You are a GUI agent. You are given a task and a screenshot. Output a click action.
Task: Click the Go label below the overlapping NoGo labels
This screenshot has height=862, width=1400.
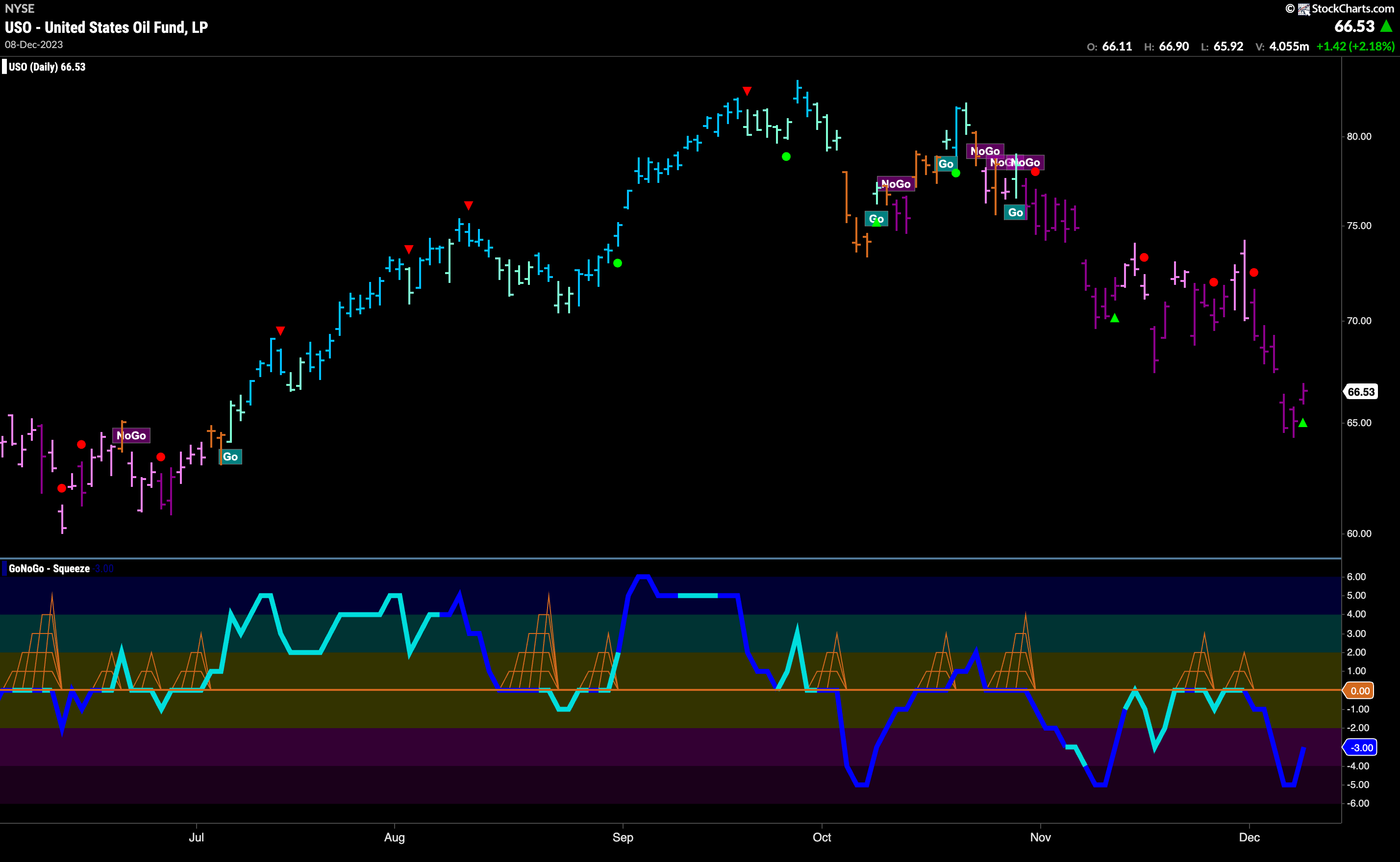pyautogui.click(x=1015, y=212)
